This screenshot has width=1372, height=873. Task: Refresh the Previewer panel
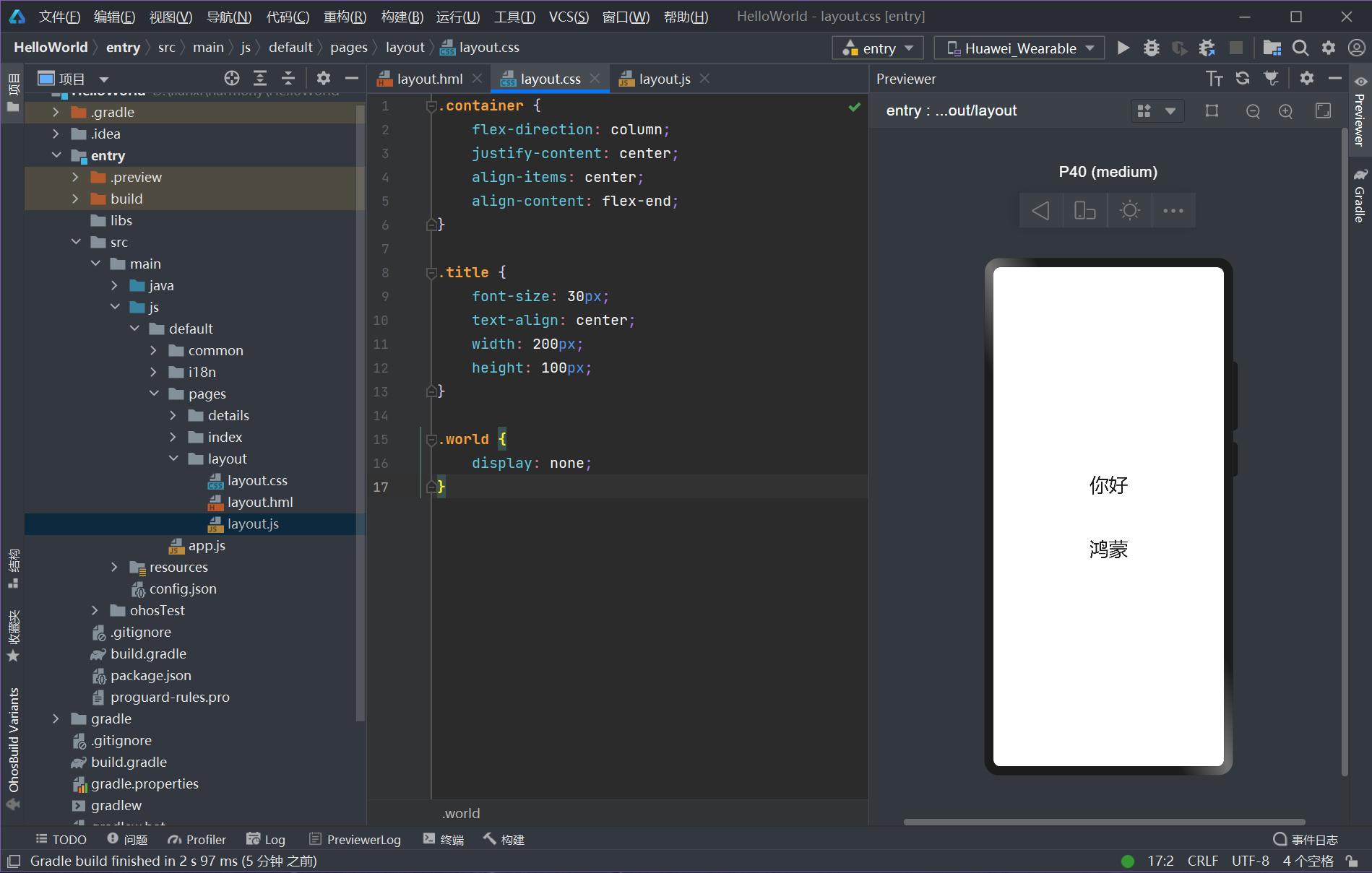[1243, 78]
